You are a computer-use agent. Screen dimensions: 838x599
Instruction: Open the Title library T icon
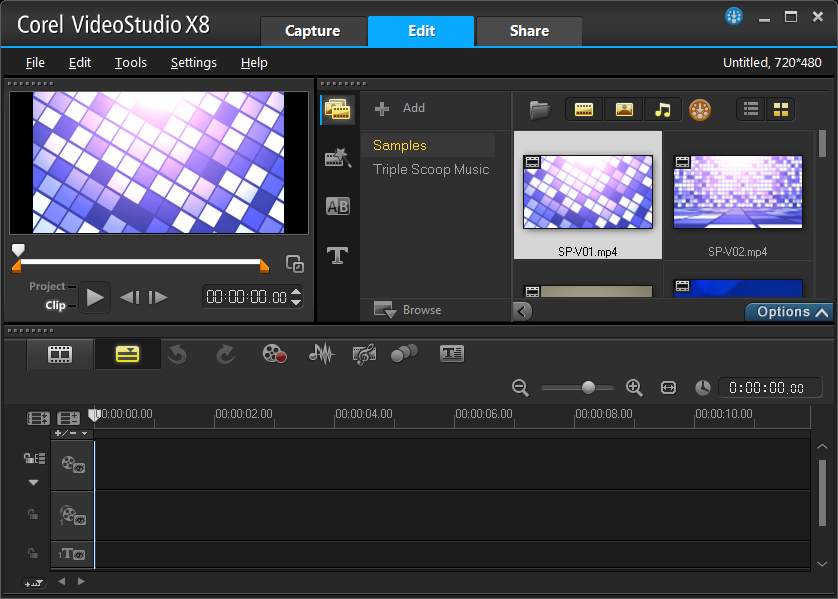tap(337, 255)
